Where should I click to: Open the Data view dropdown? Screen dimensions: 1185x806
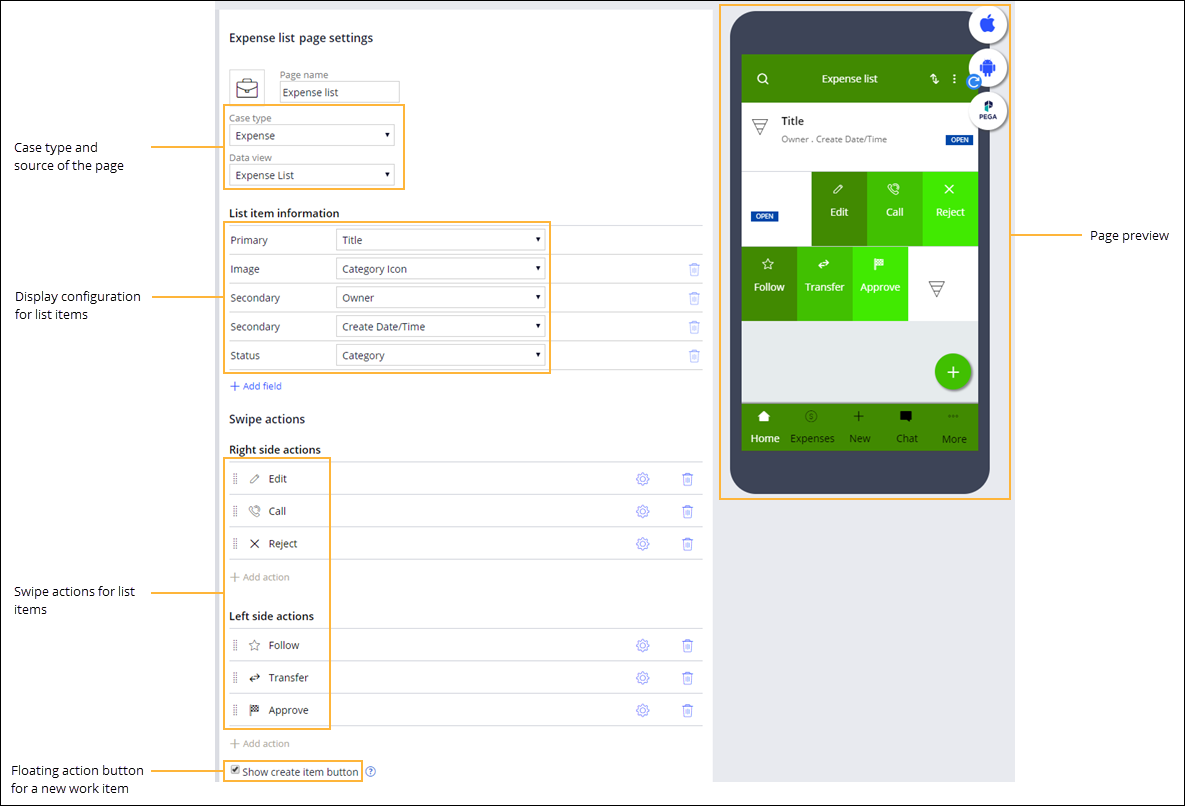(x=313, y=174)
